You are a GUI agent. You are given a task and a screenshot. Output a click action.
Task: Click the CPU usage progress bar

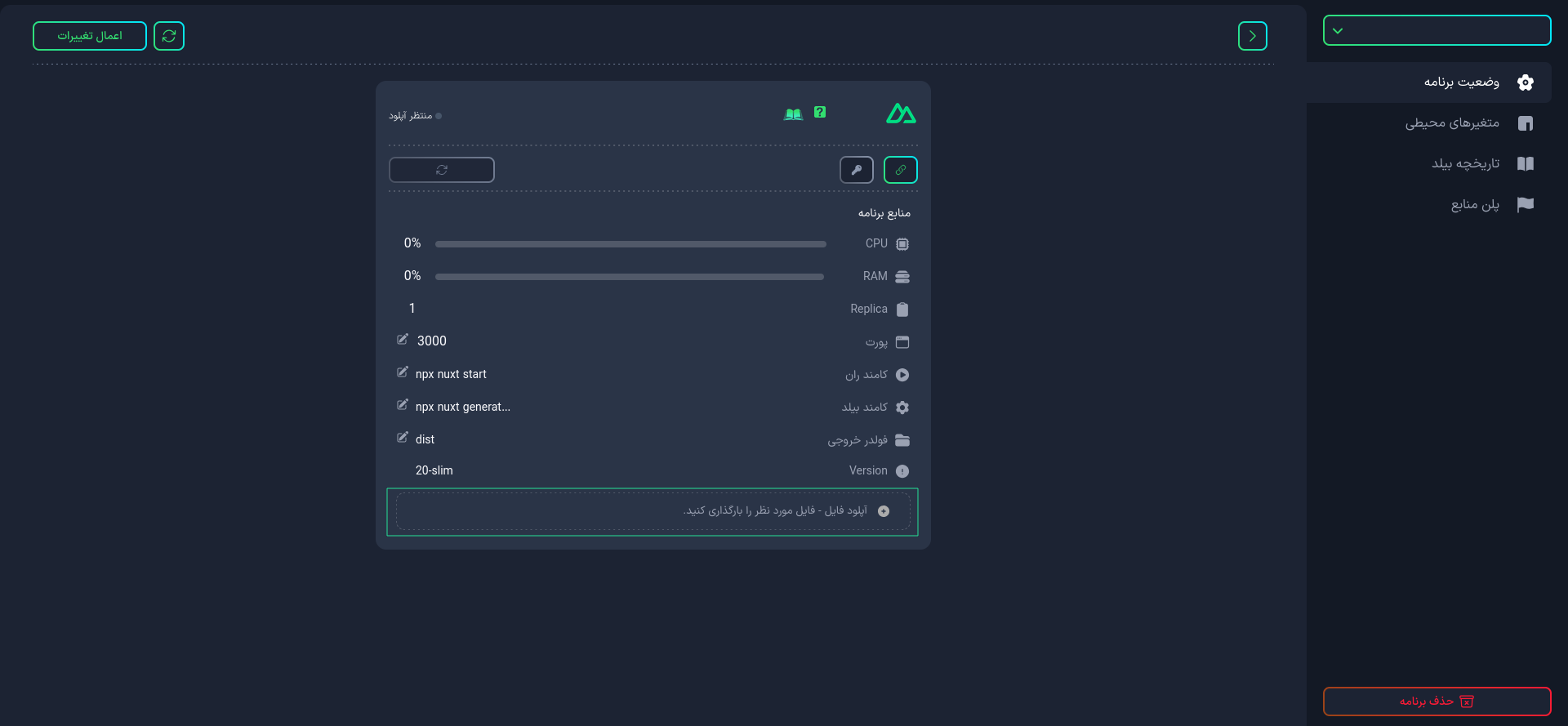630,244
